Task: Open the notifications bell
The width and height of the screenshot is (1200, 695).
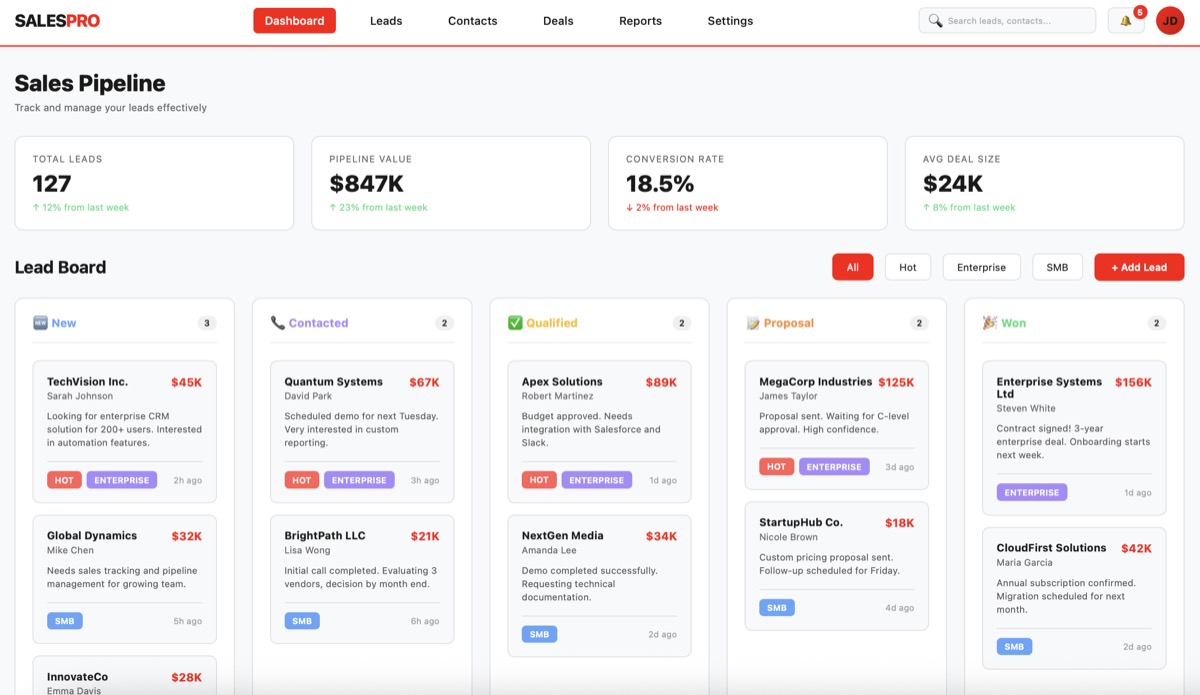Action: pyautogui.click(x=1125, y=20)
